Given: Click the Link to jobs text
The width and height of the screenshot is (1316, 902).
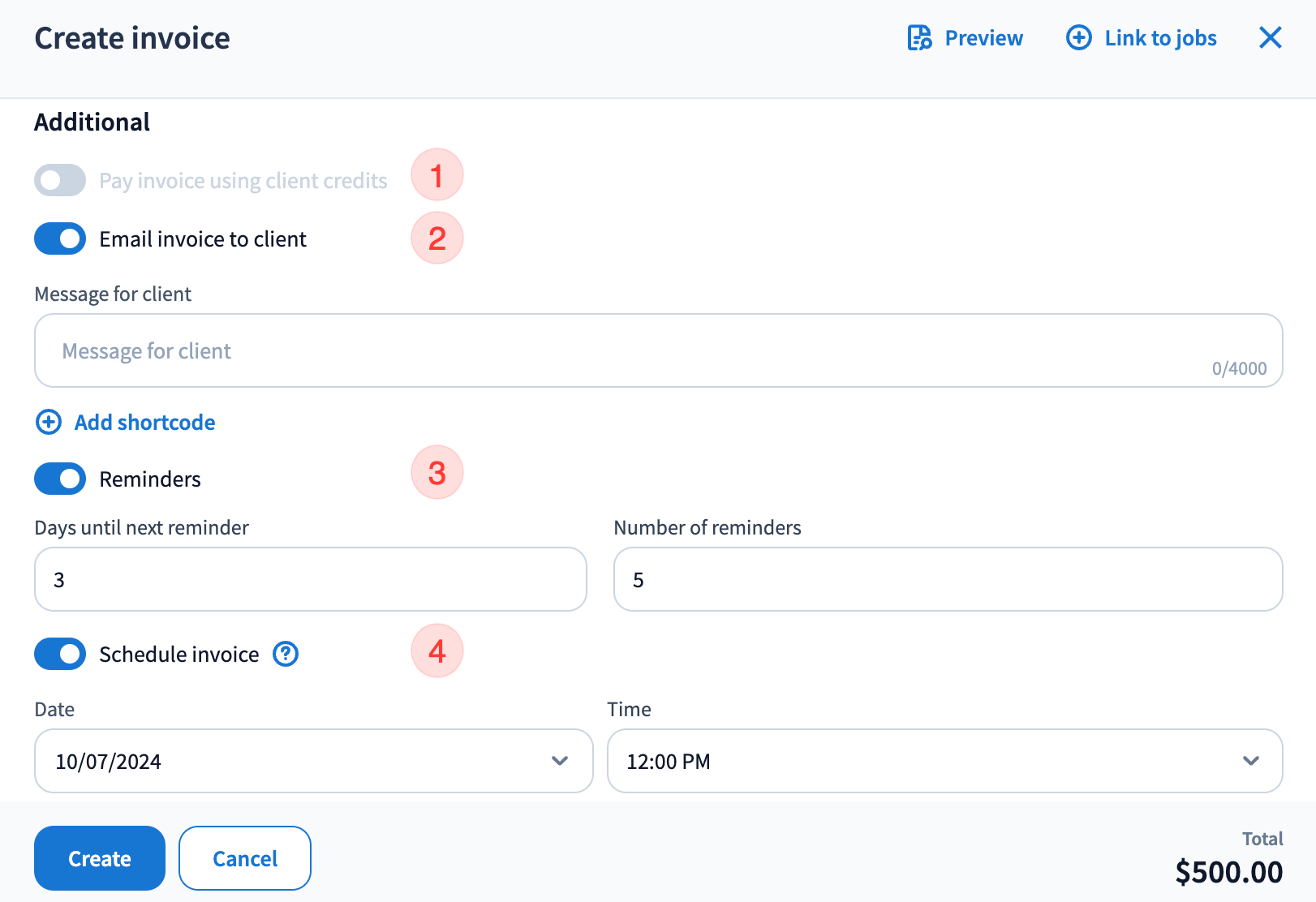Looking at the screenshot, I should (x=1160, y=38).
